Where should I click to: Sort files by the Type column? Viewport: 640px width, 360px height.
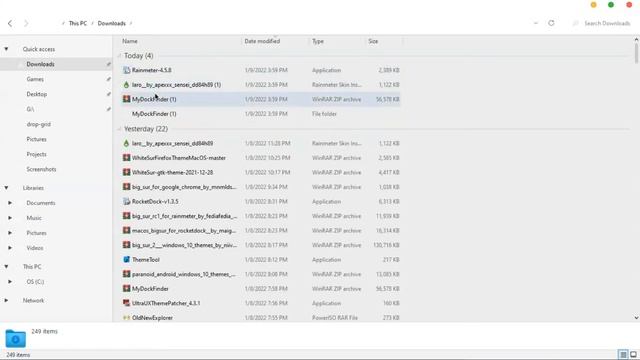(x=318, y=41)
